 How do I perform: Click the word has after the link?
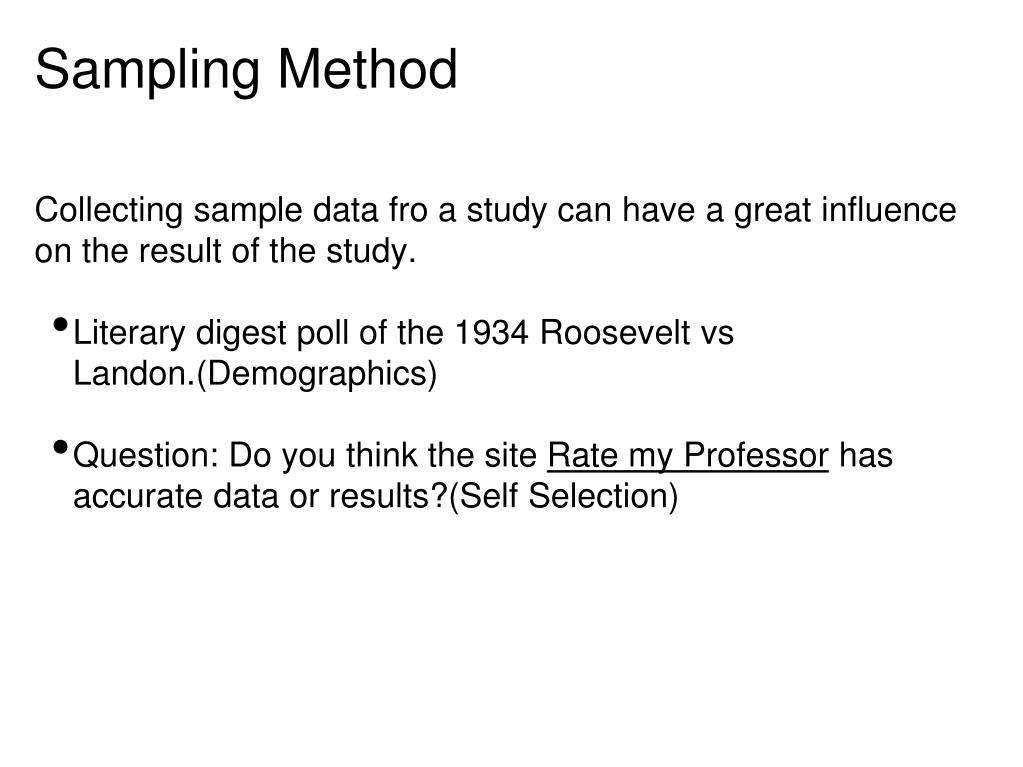(866, 455)
